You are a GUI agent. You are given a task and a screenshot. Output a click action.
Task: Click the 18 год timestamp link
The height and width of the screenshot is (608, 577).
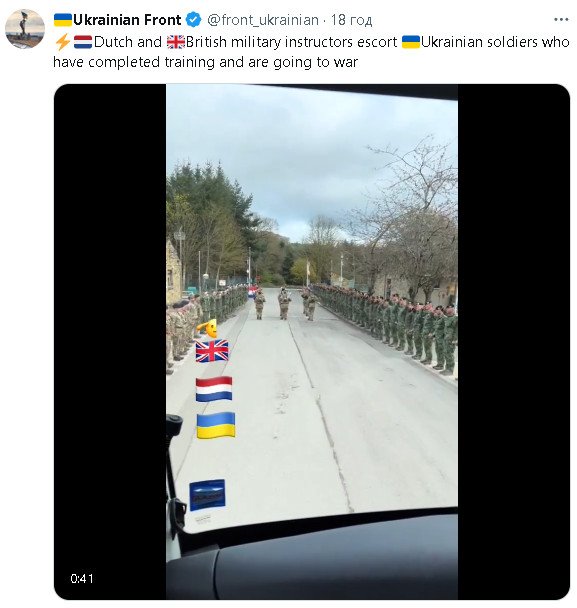(x=351, y=20)
